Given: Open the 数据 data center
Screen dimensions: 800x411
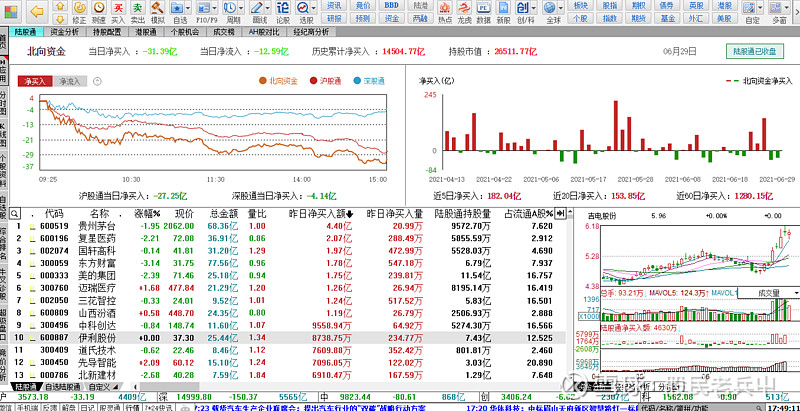Looking at the screenshot, I should click(484, 12).
